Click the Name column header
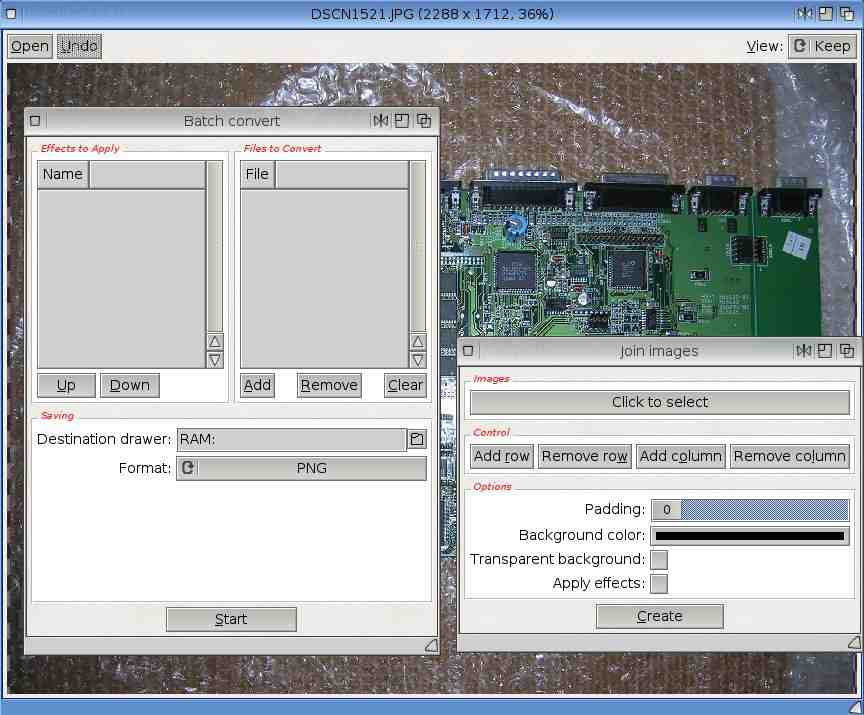The image size is (864, 715). pyautogui.click(x=63, y=174)
